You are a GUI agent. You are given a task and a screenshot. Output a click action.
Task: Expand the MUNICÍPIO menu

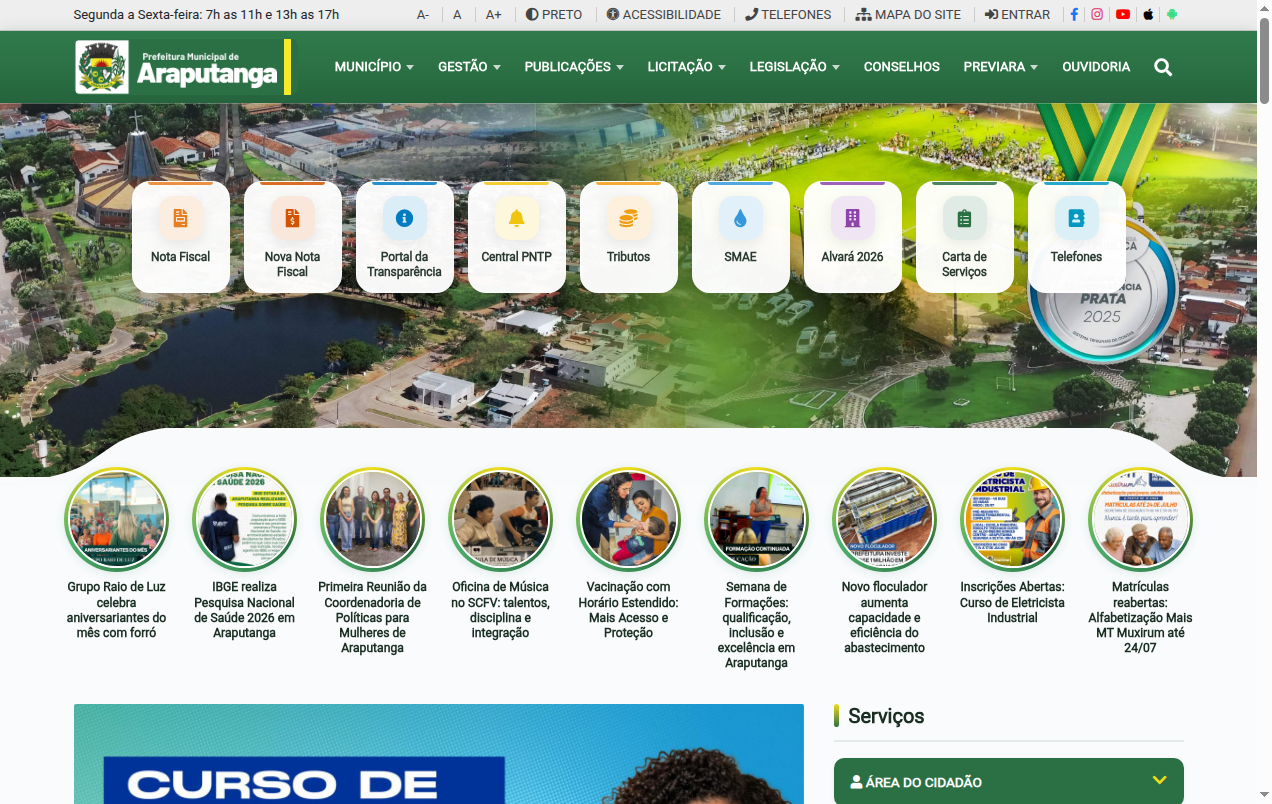pyautogui.click(x=374, y=67)
